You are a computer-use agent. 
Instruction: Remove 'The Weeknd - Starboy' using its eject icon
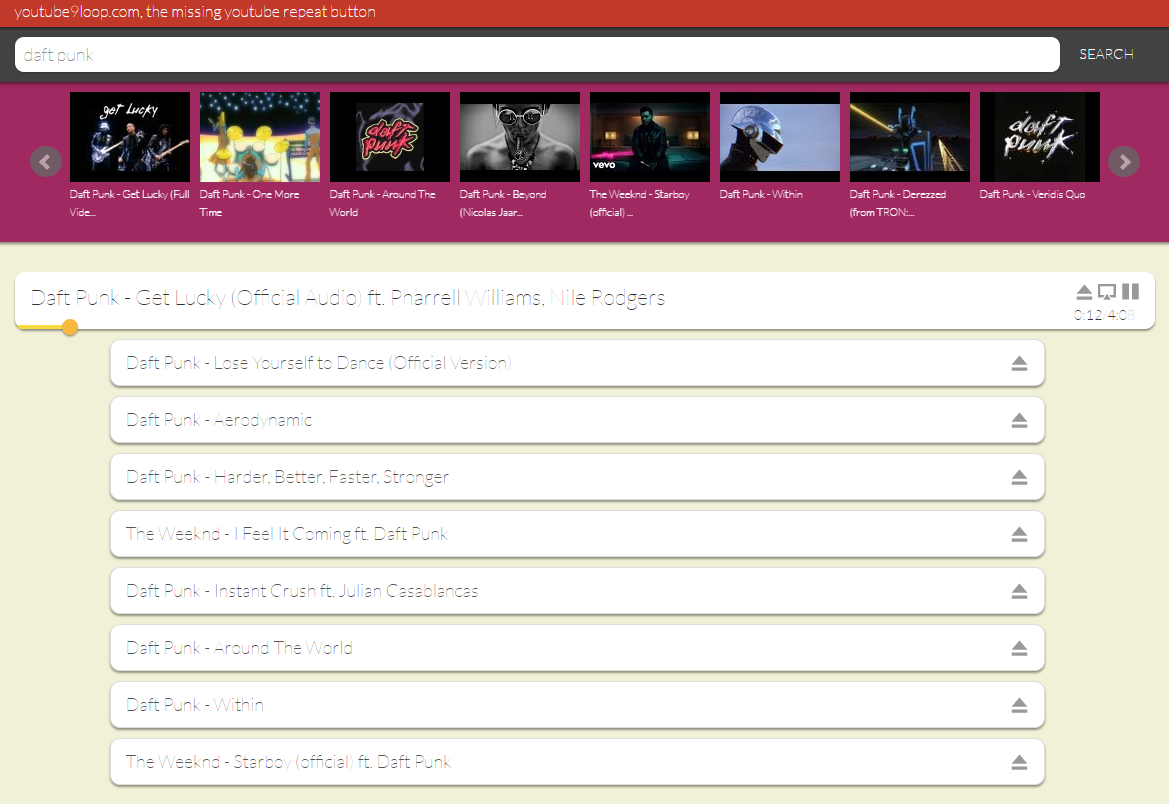1020,762
